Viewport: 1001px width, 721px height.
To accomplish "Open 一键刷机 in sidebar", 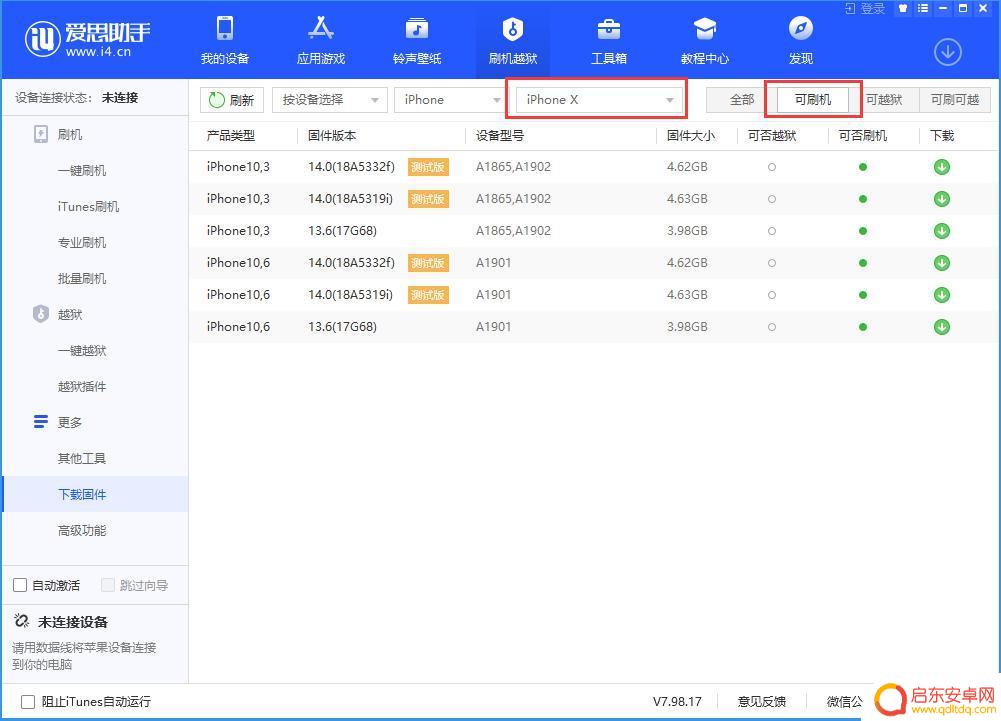I will 82,171.
